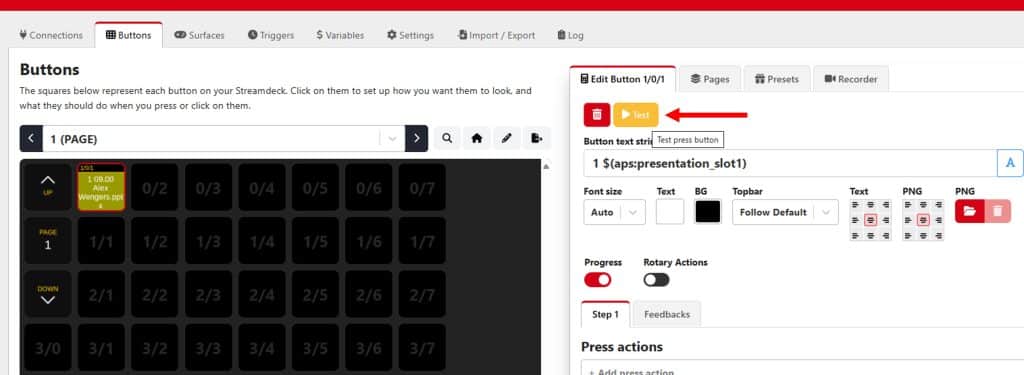Go to the Triggers tab
This screenshot has height=375, width=1024.
271,35
